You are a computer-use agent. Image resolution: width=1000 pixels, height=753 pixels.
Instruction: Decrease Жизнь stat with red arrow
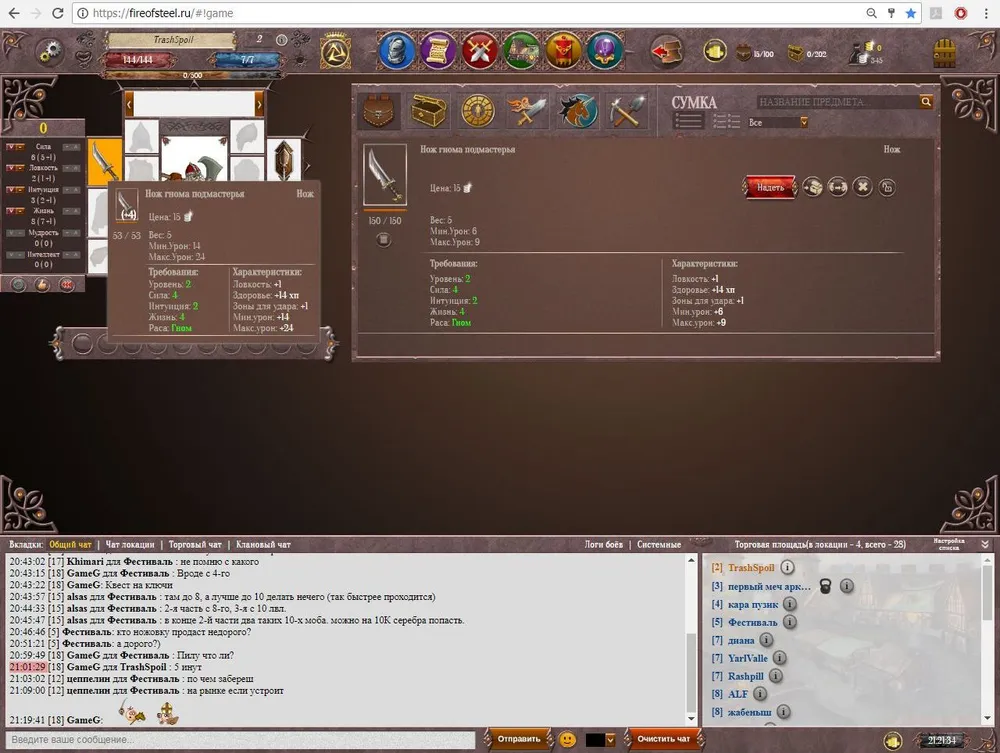(11, 211)
